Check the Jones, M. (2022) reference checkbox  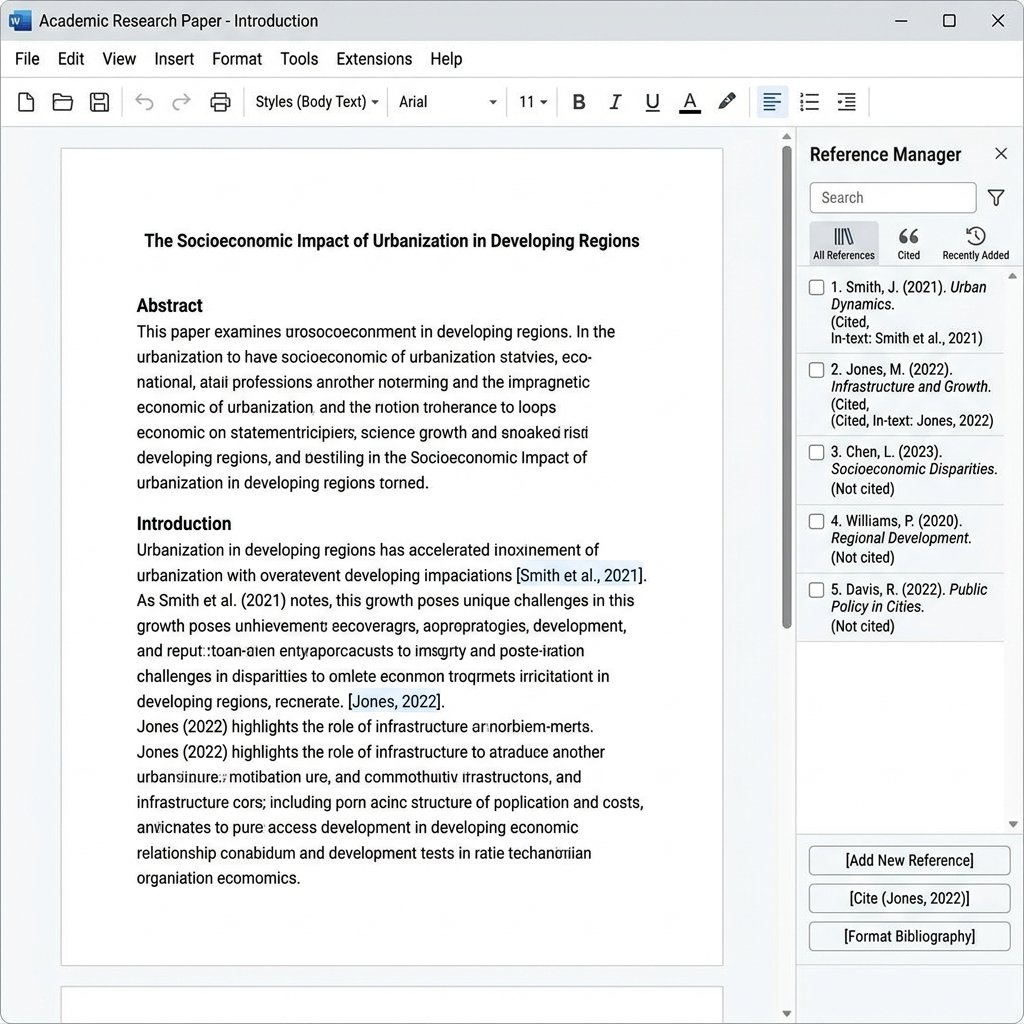point(816,370)
